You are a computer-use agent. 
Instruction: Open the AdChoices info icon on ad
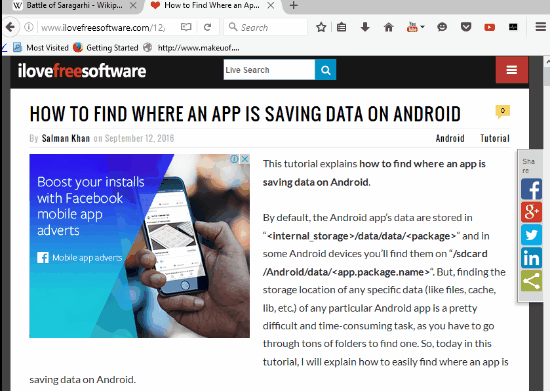tap(234, 159)
